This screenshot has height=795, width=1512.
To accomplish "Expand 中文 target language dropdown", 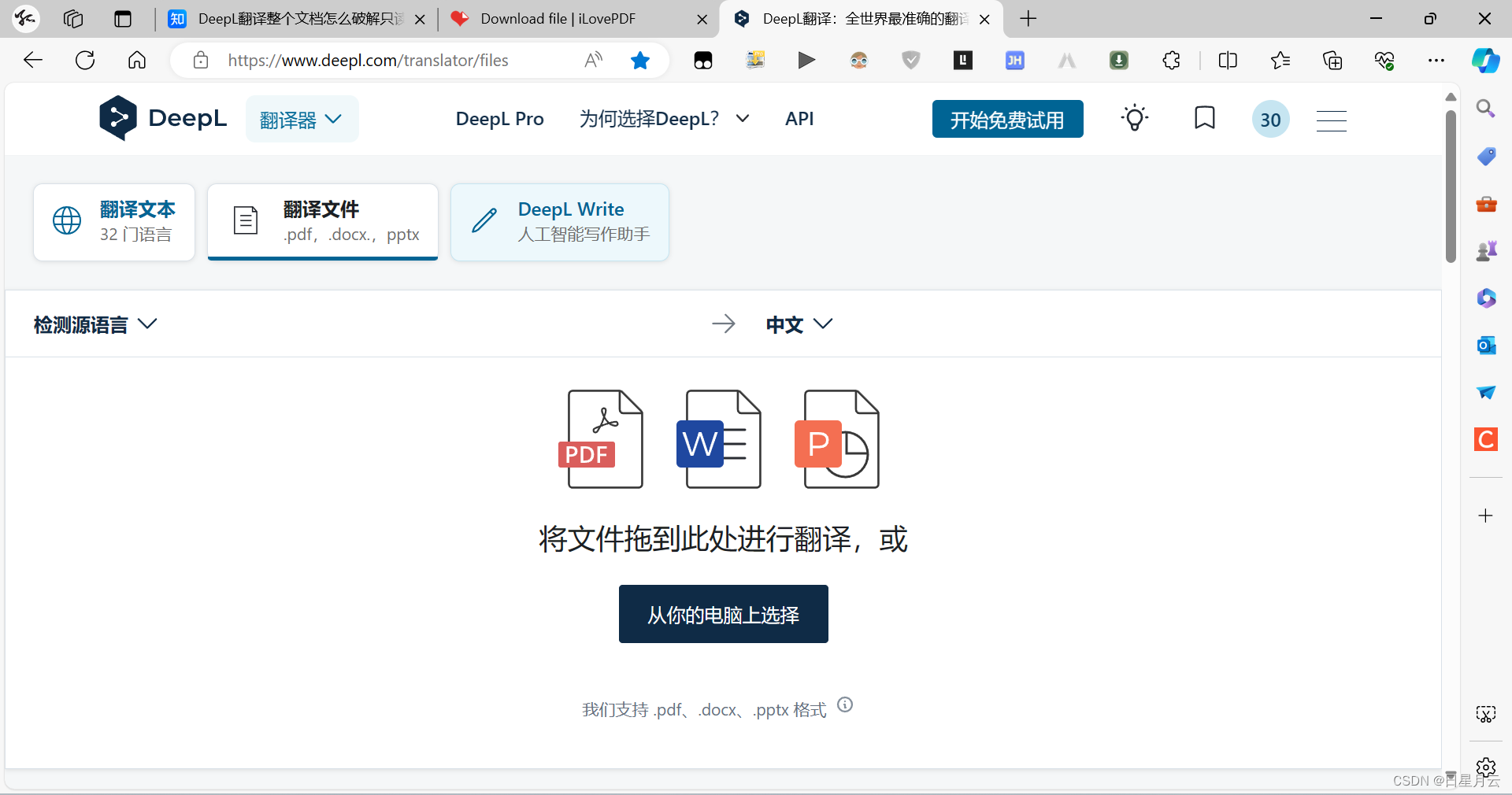I will [799, 324].
